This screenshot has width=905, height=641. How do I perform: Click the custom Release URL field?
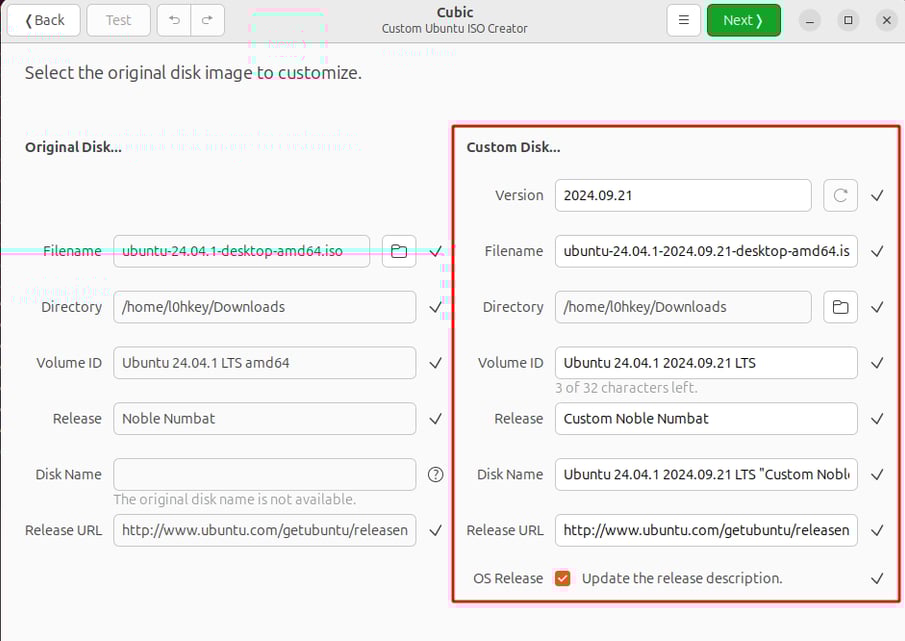coord(706,531)
